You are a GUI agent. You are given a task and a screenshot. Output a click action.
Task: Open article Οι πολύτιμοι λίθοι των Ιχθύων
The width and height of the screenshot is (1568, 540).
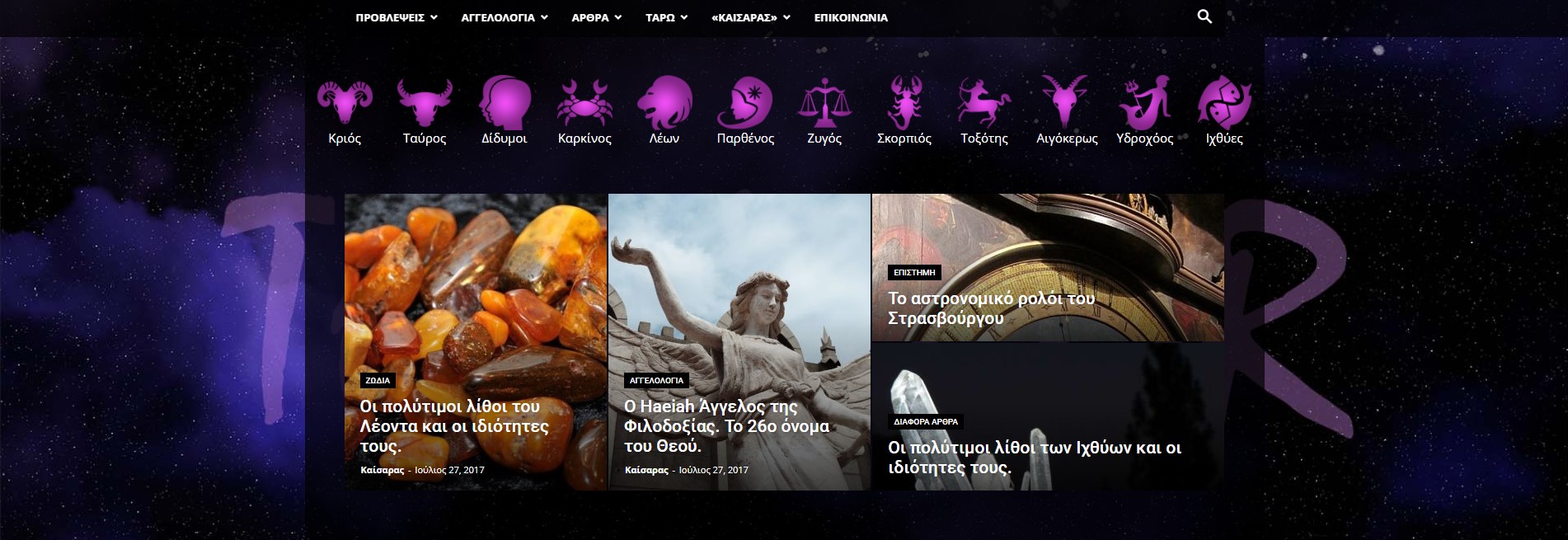1035,458
